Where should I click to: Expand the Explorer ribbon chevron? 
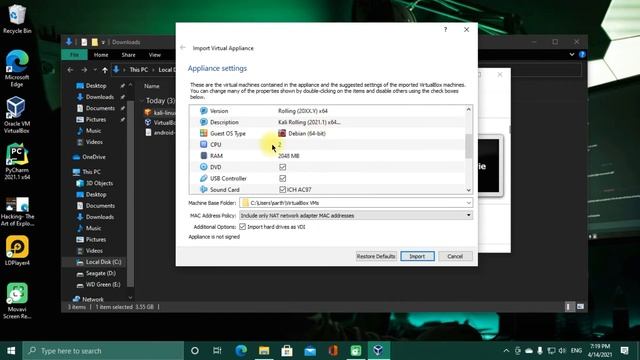[572, 54]
